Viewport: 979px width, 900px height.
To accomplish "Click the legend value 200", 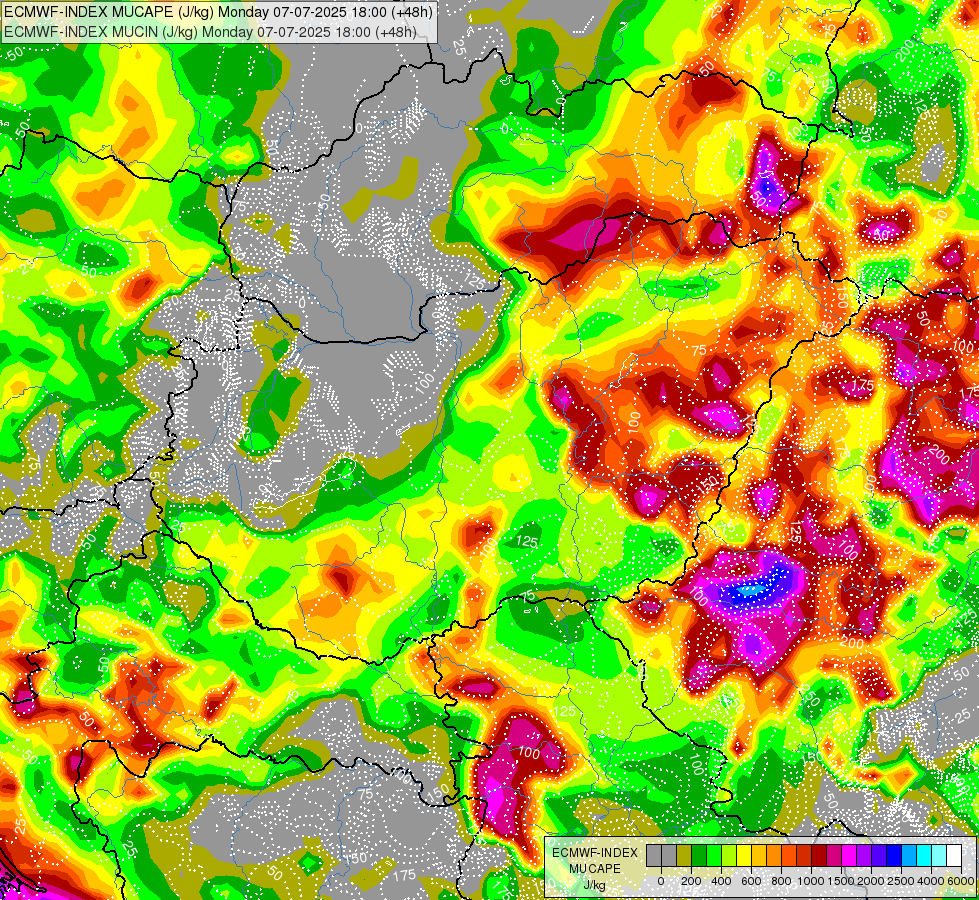I will [x=691, y=881].
